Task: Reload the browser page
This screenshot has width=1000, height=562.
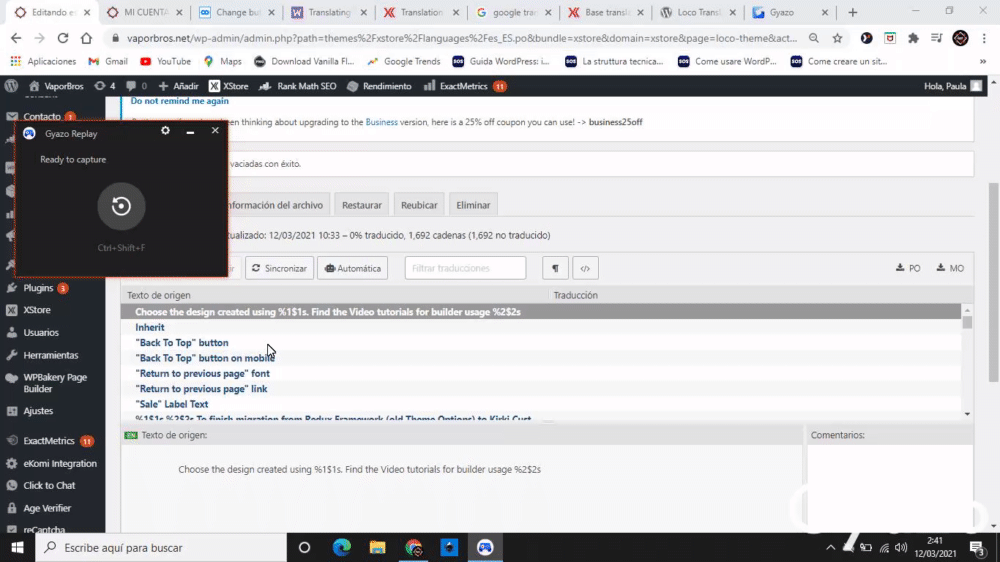Action: [x=62, y=38]
